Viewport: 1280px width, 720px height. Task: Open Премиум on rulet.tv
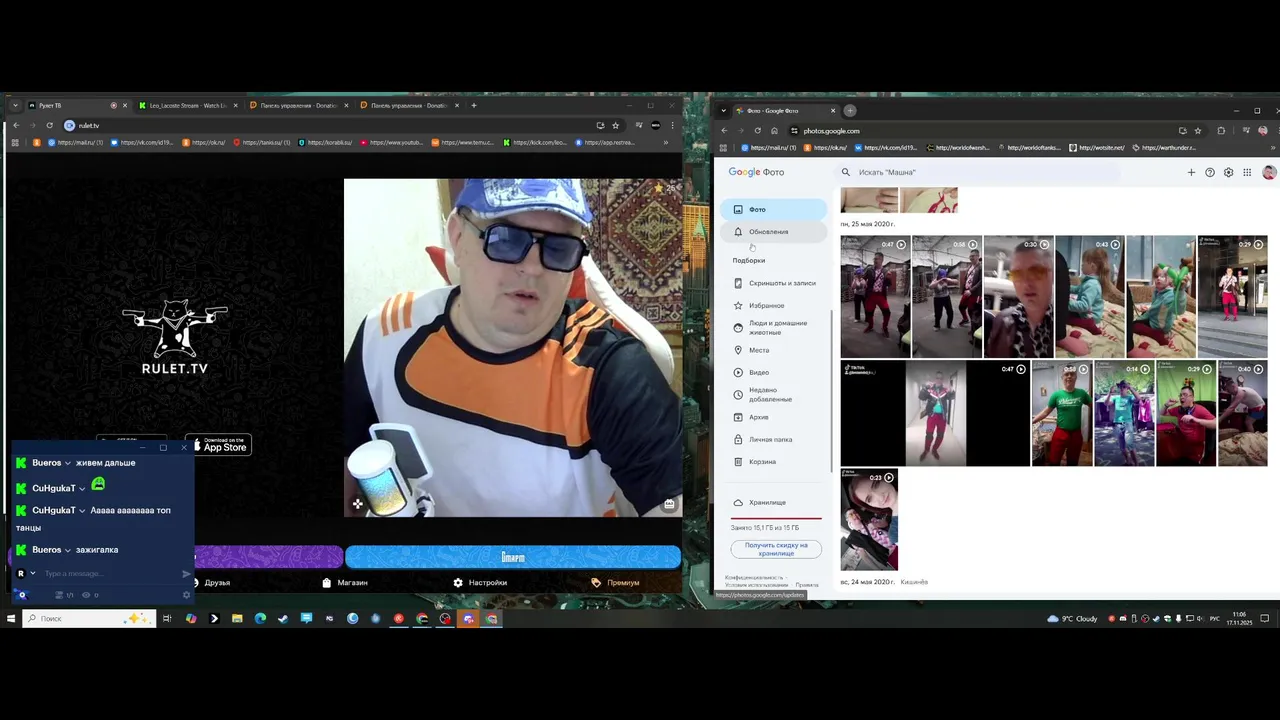615,582
